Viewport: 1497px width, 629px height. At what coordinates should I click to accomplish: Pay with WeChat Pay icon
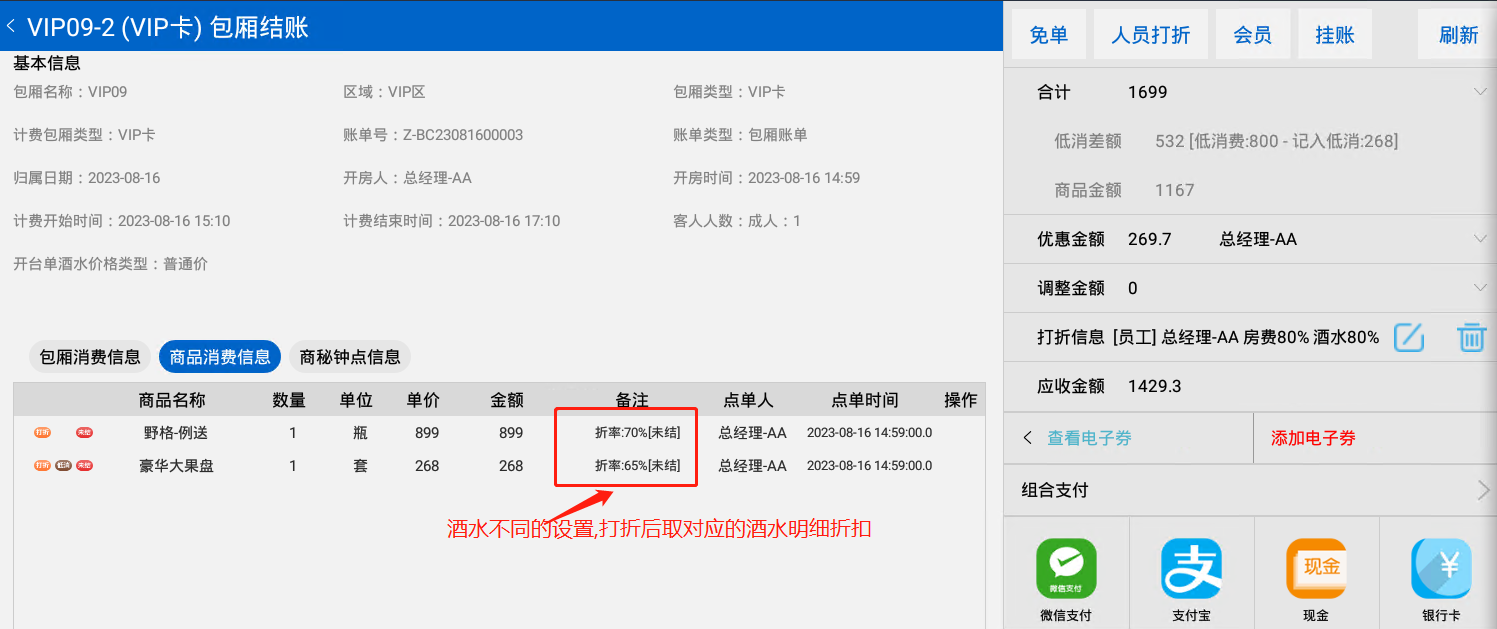click(1066, 569)
